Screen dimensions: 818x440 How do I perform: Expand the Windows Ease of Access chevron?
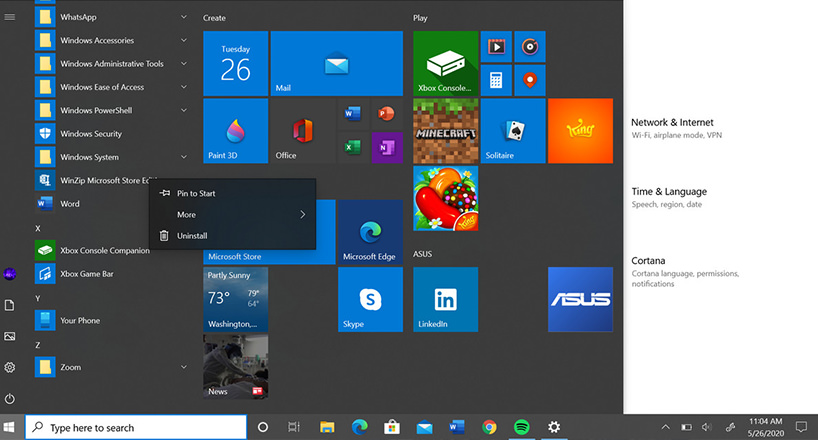point(184,87)
